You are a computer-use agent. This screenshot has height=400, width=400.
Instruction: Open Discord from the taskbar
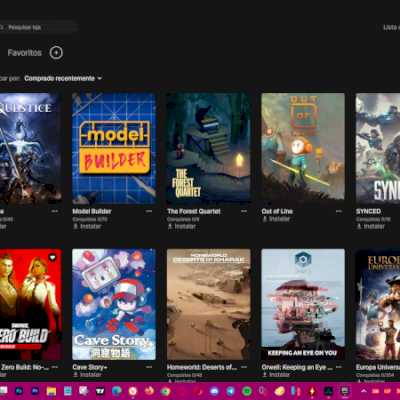tap(214, 391)
